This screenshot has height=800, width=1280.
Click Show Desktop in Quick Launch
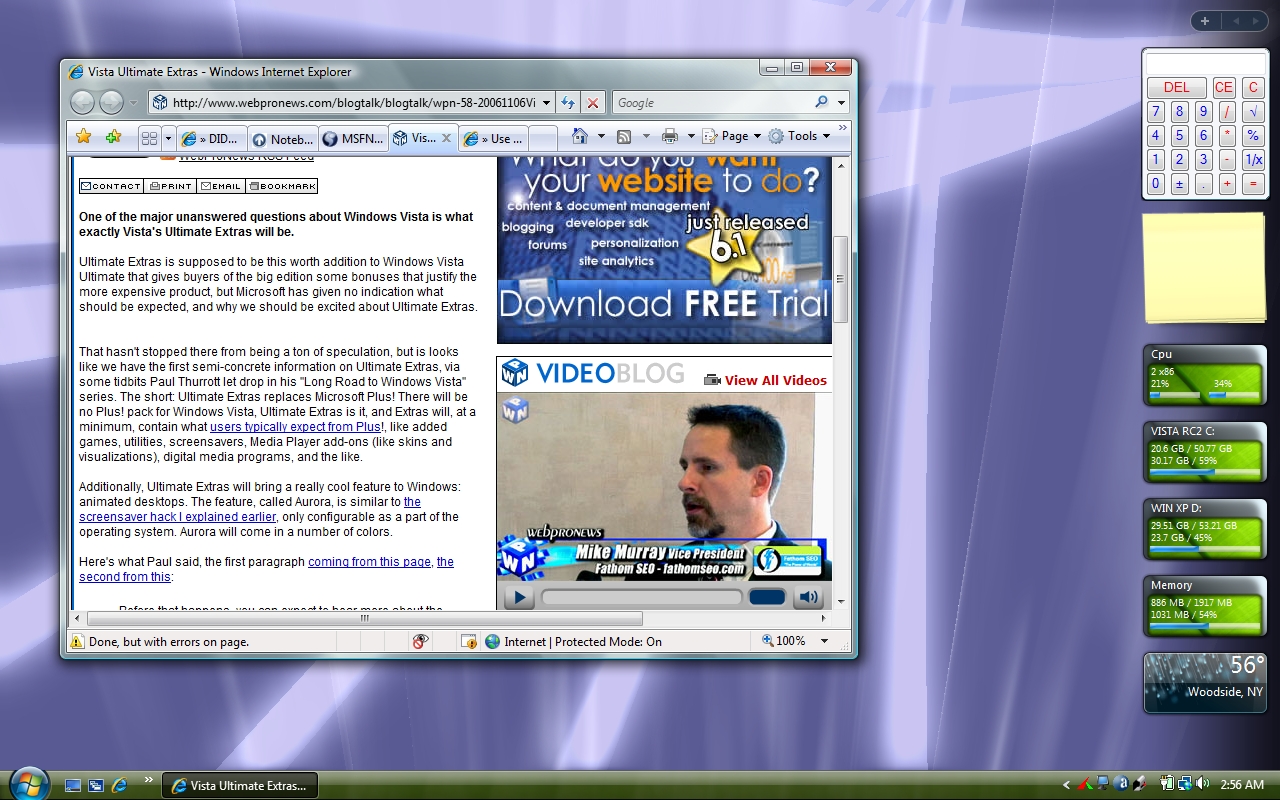73,785
